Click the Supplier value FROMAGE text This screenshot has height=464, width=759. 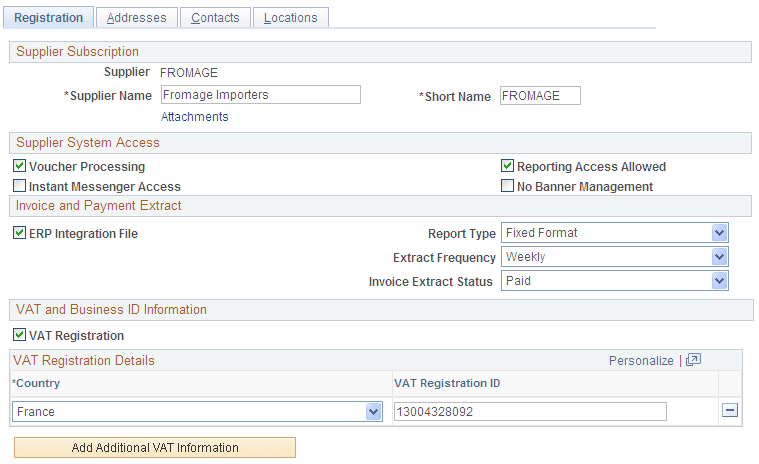point(189,73)
